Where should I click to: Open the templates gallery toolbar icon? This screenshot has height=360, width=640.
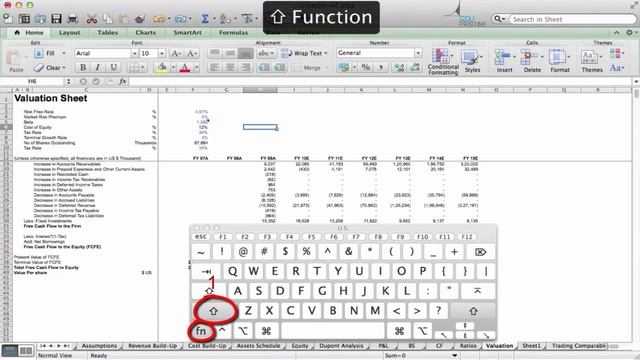click(x=24, y=19)
